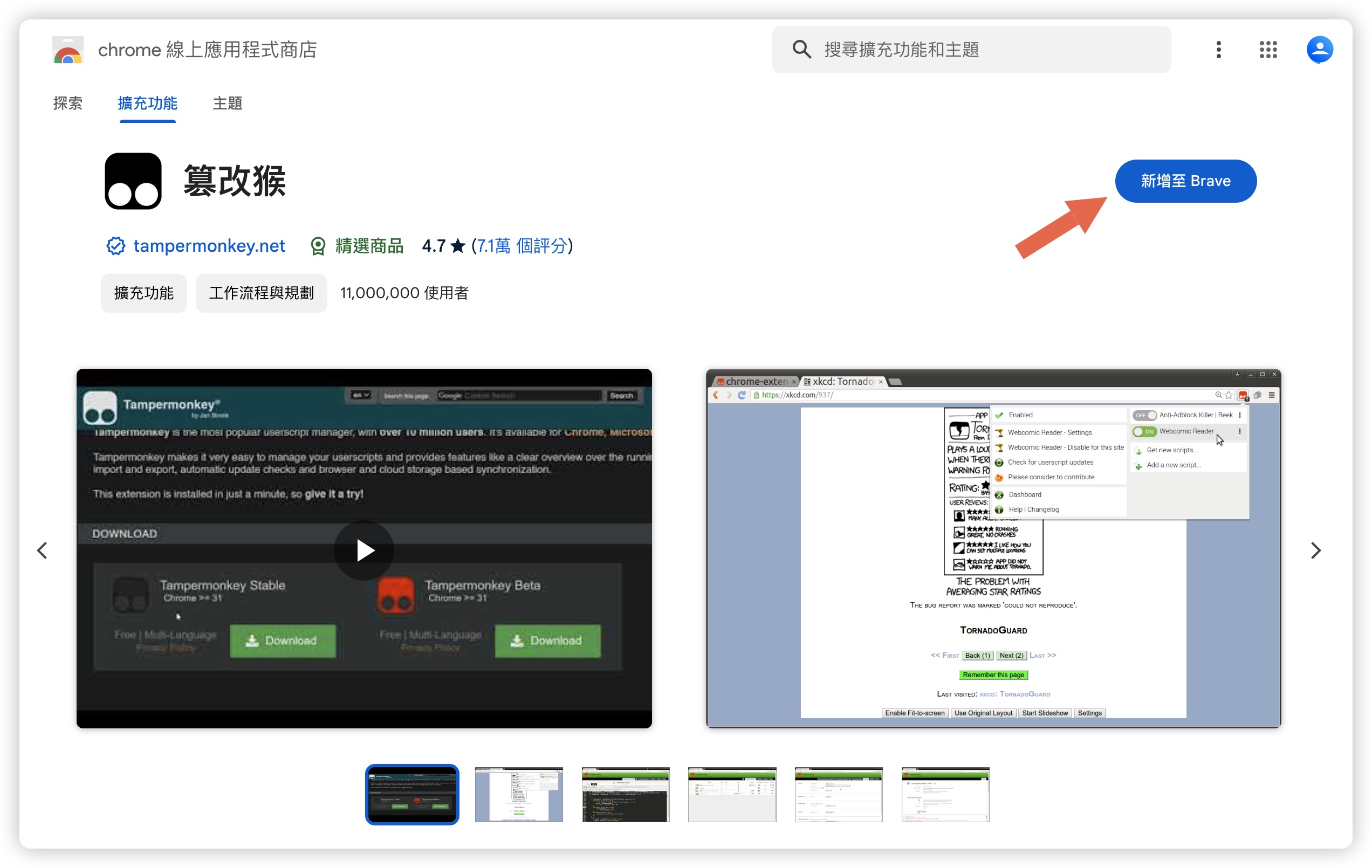Screen dimensions: 1372x868
Task: Click the search magnifier icon
Action: click(x=801, y=50)
